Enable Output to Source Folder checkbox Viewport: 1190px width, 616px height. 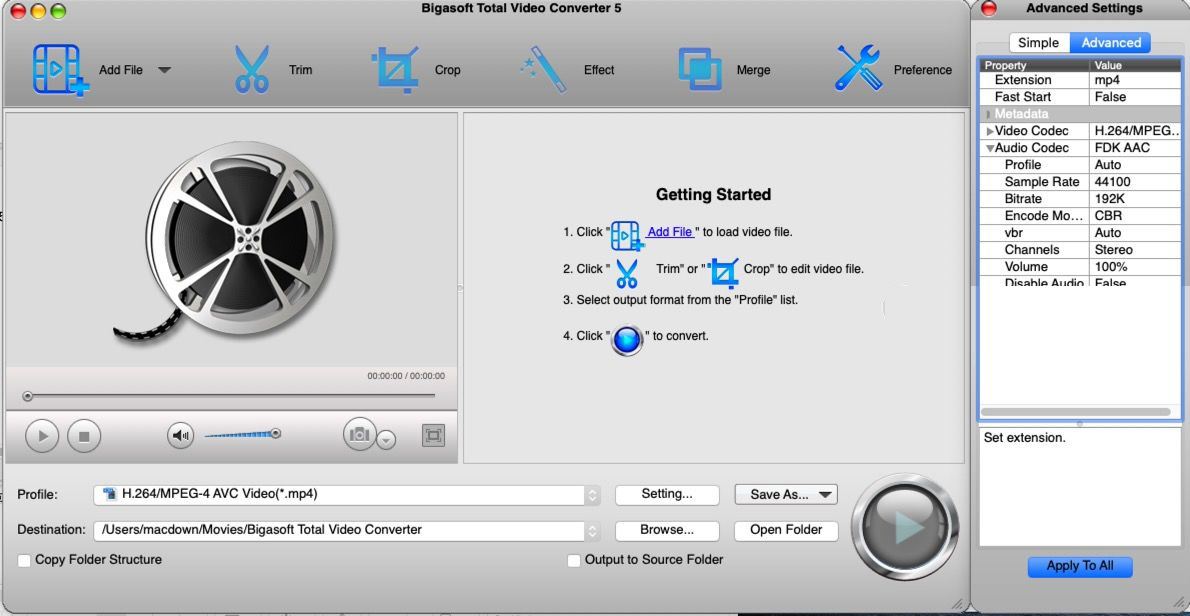[x=575, y=561]
